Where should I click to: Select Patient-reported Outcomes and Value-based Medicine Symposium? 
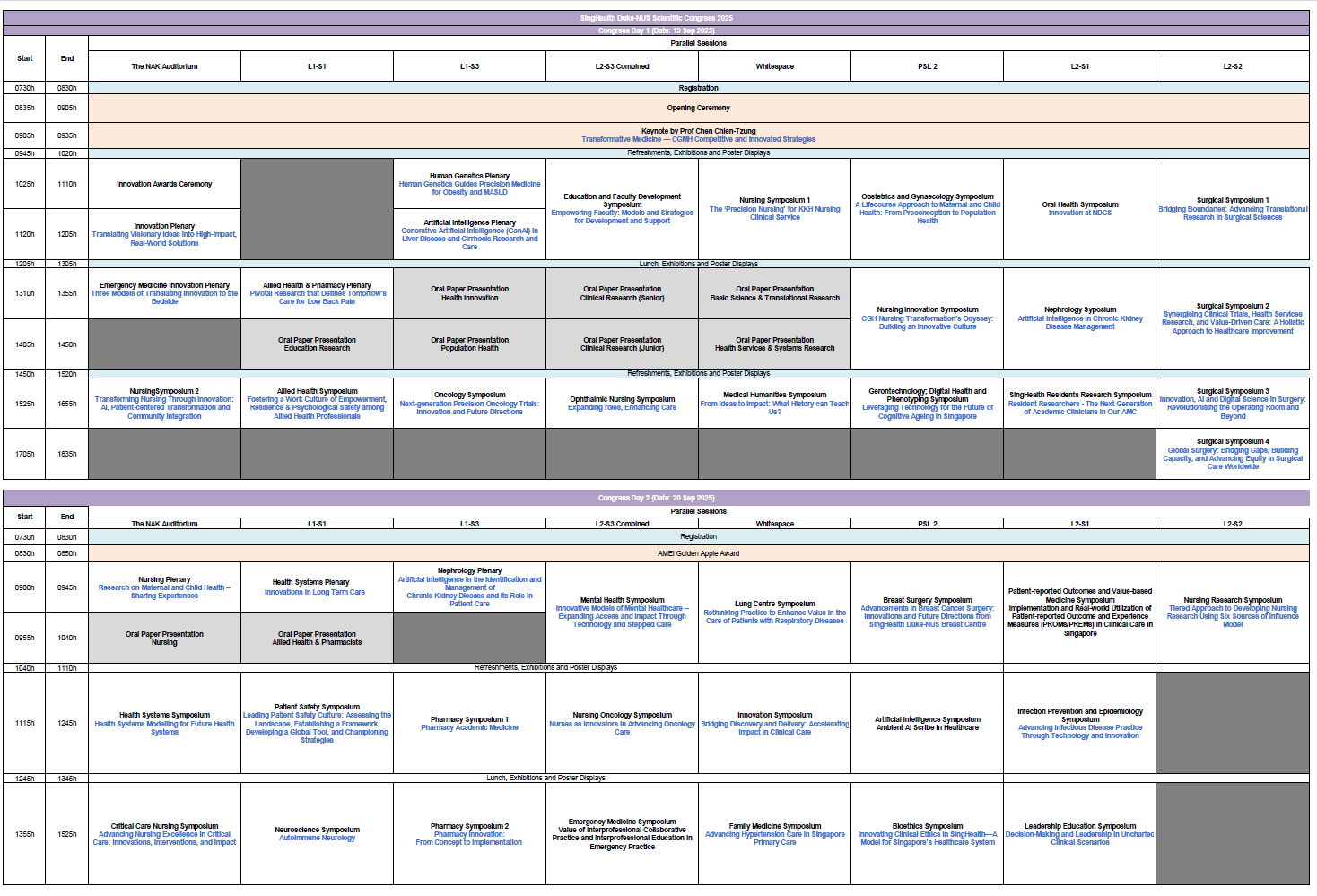click(1079, 613)
